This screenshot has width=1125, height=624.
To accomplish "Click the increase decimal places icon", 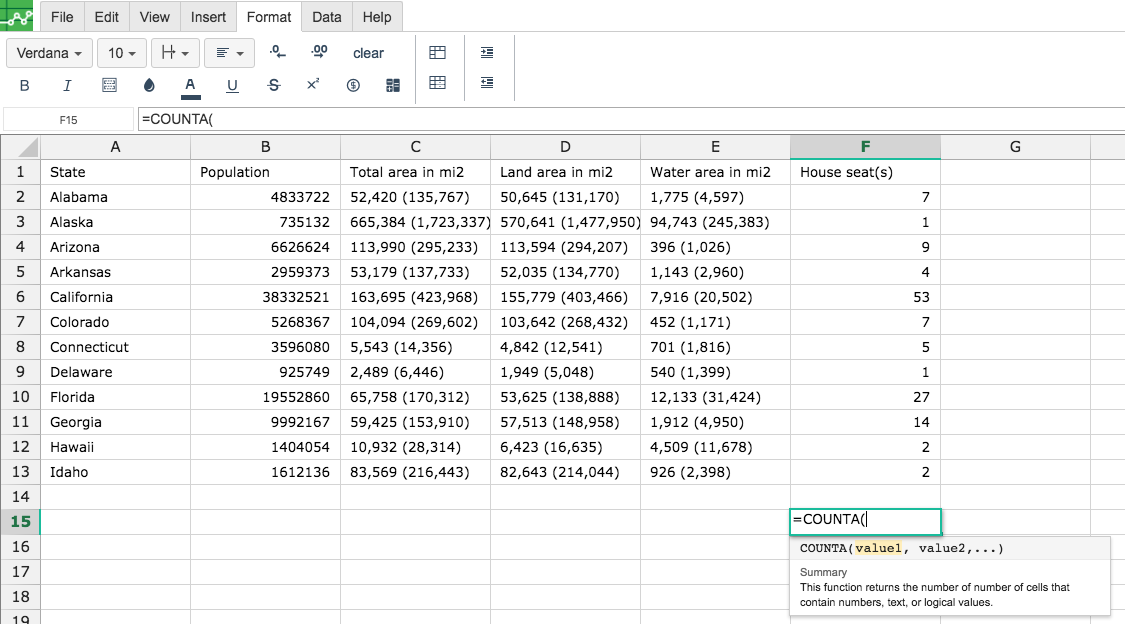I will click(x=319, y=52).
